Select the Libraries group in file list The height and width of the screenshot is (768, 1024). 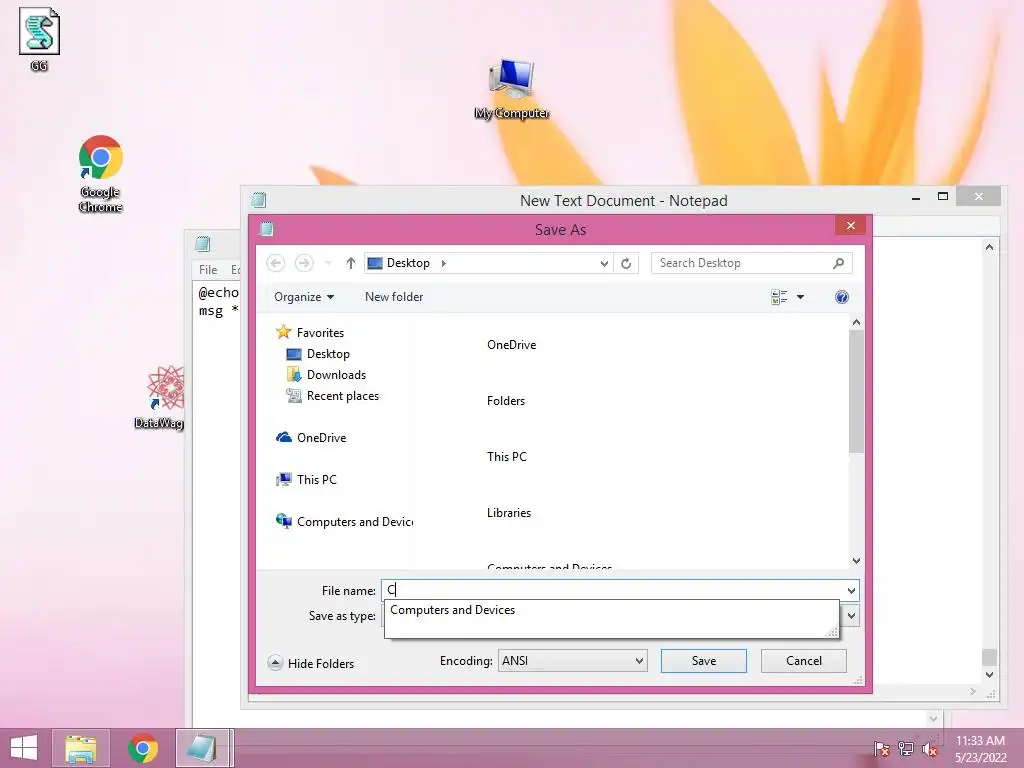tap(509, 513)
